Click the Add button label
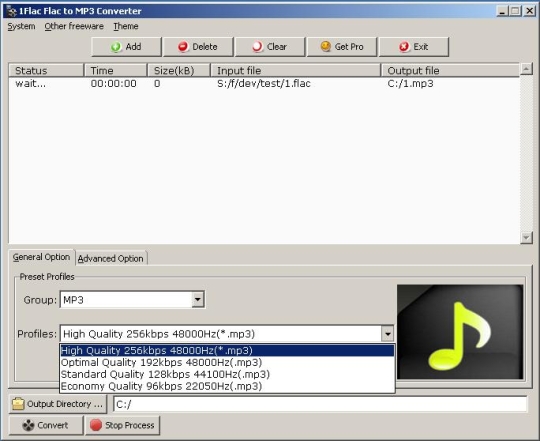Screen dimensions: 540x441 pyautogui.click(x=133, y=47)
